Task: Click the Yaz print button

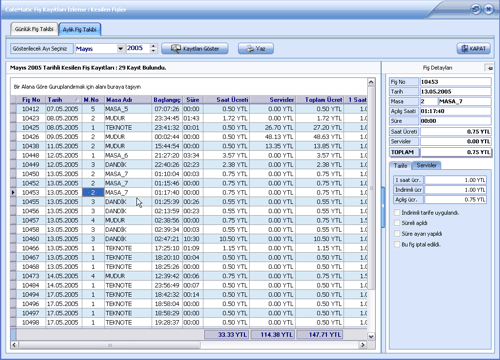Action: click(x=256, y=49)
